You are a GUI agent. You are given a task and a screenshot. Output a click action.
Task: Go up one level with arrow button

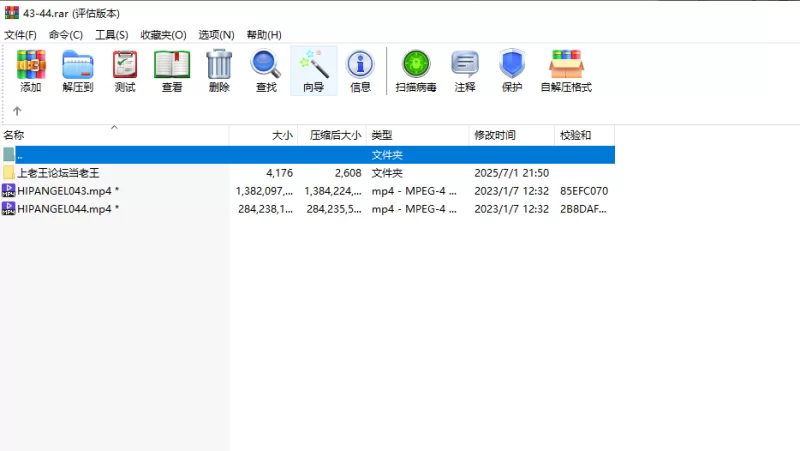(x=17, y=111)
